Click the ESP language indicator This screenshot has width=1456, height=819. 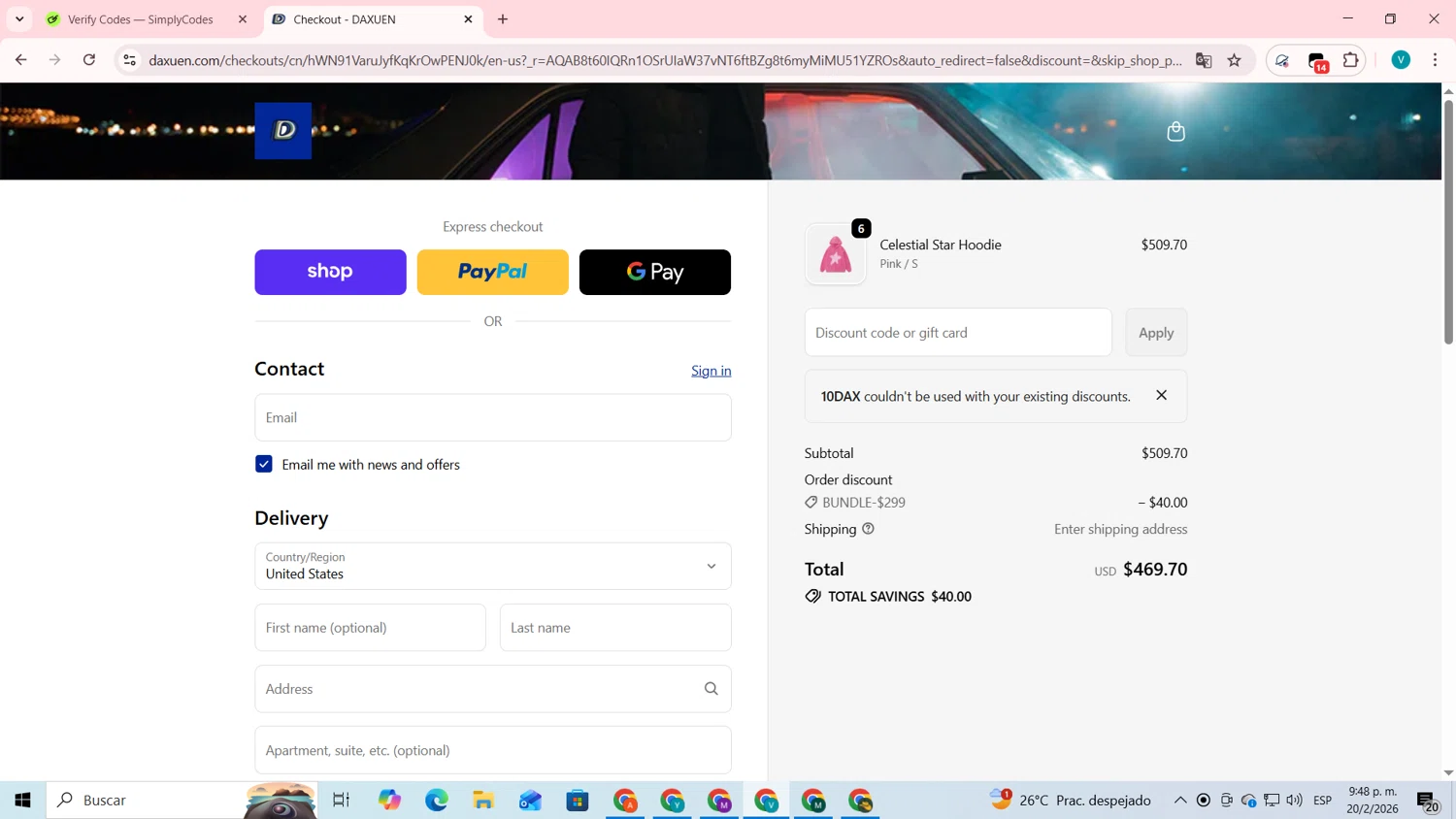[x=1322, y=801]
